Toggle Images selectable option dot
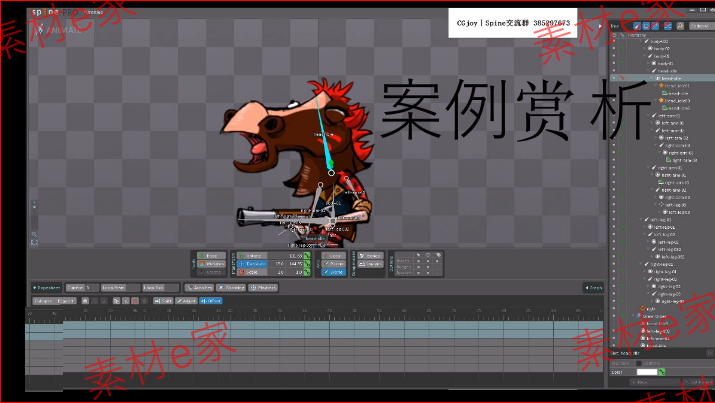The width and height of the screenshot is (715, 403). pos(418,267)
